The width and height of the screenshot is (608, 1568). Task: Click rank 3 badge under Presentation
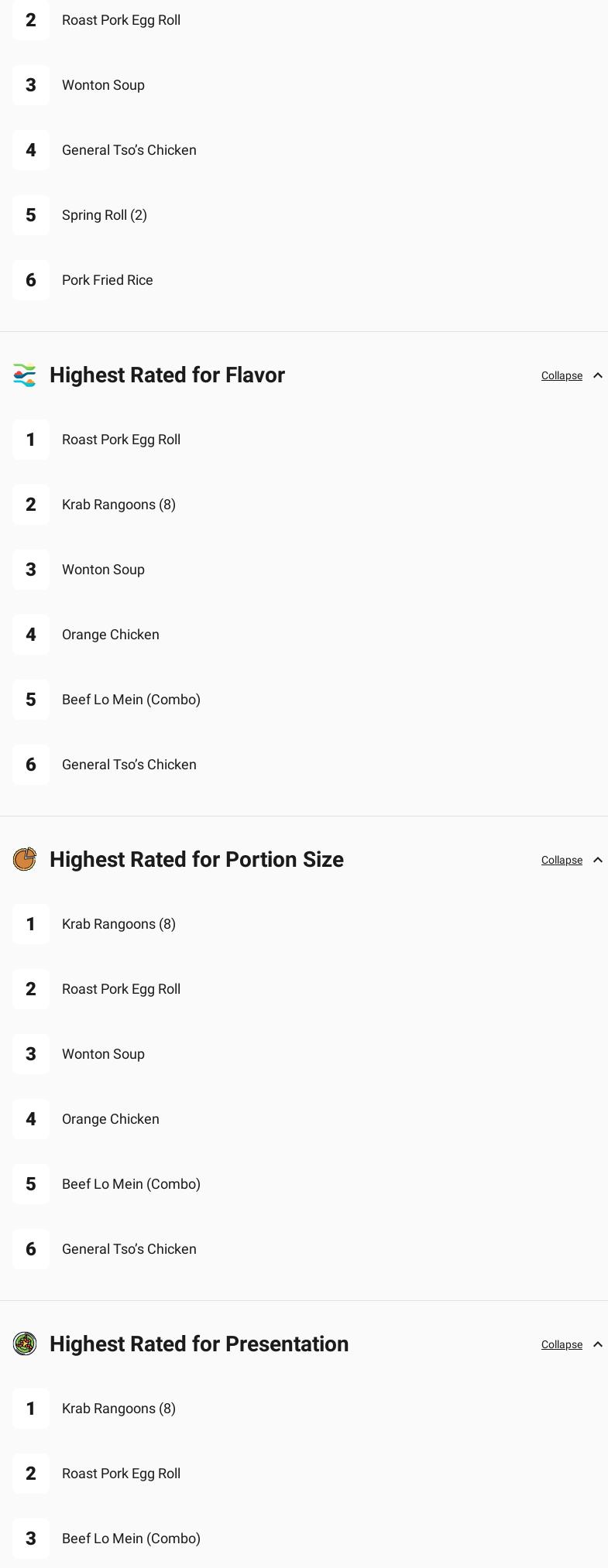pyautogui.click(x=31, y=1539)
